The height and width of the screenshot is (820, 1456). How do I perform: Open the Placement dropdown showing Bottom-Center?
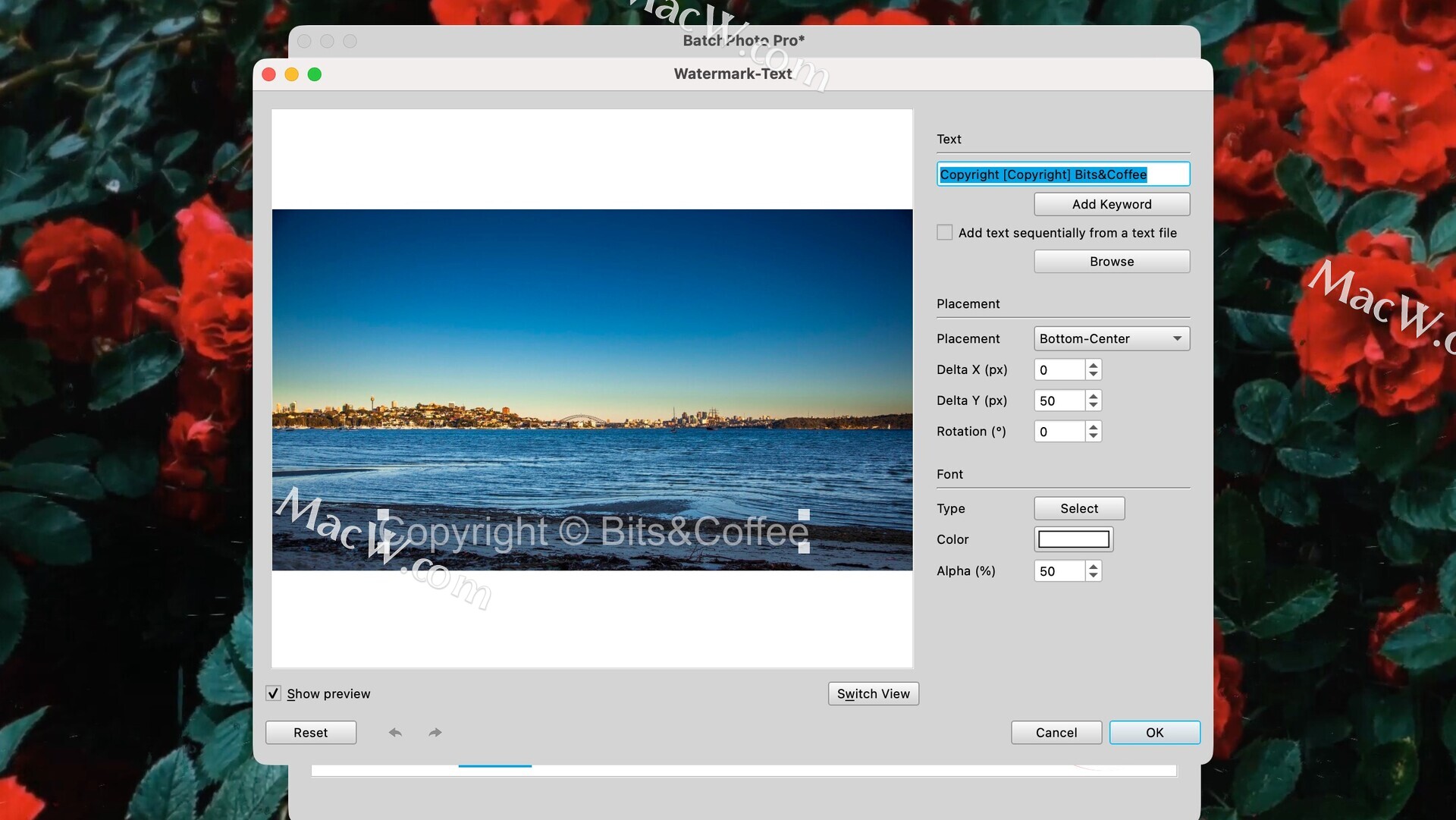click(x=1111, y=338)
